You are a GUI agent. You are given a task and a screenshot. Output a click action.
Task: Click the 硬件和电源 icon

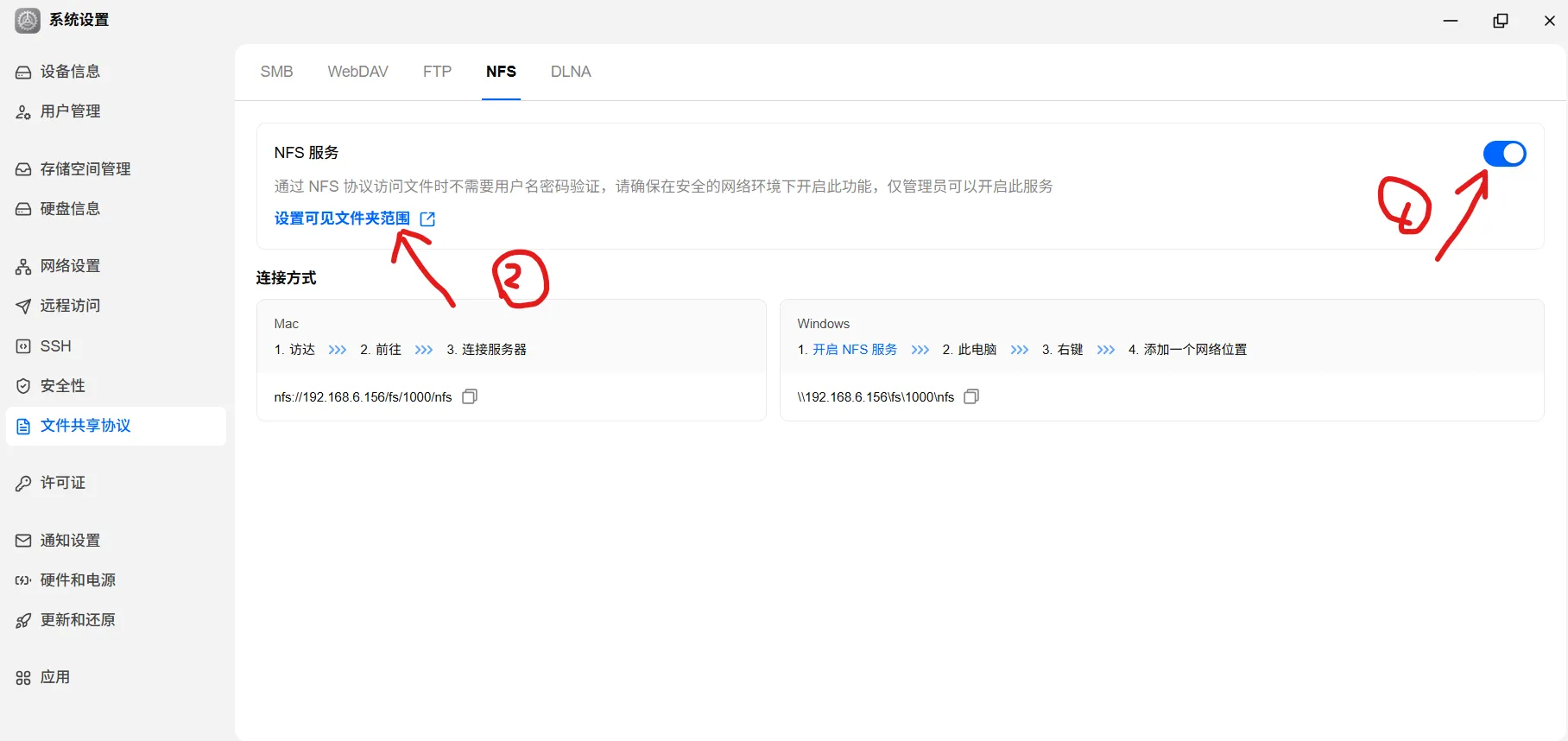23,580
